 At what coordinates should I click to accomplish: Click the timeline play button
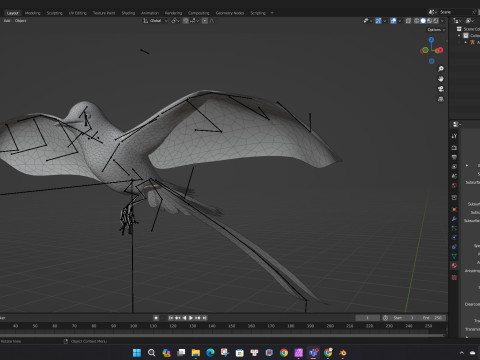coord(191,318)
